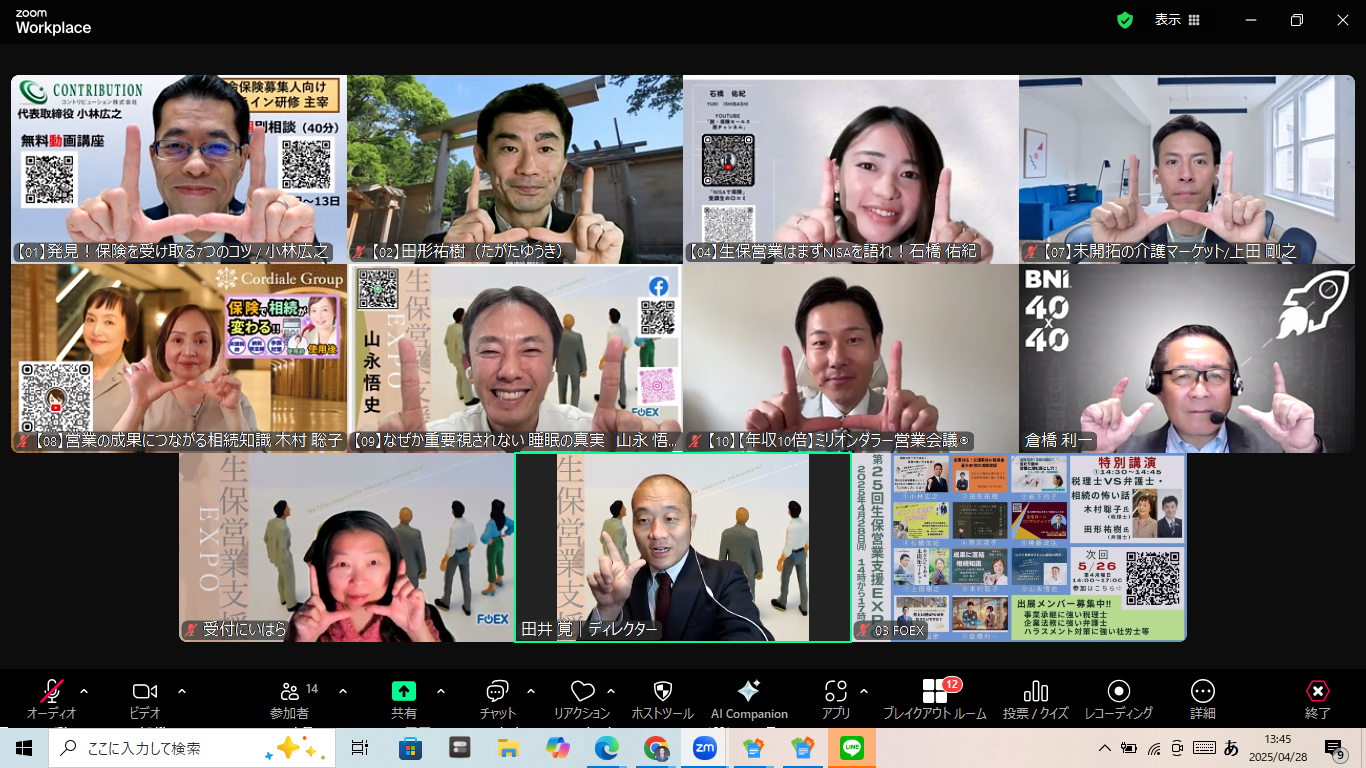Launch AI Companion sparkle icon
Image resolution: width=1366 pixels, height=768 pixels.
pos(748,691)
